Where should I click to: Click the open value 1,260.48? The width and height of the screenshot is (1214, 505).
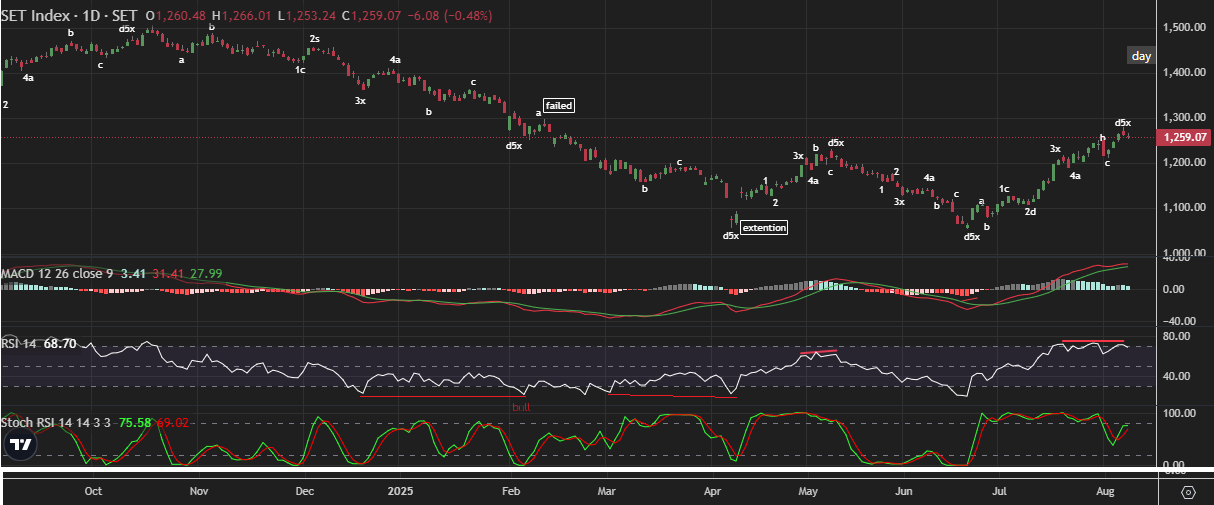tap(181, 16)
